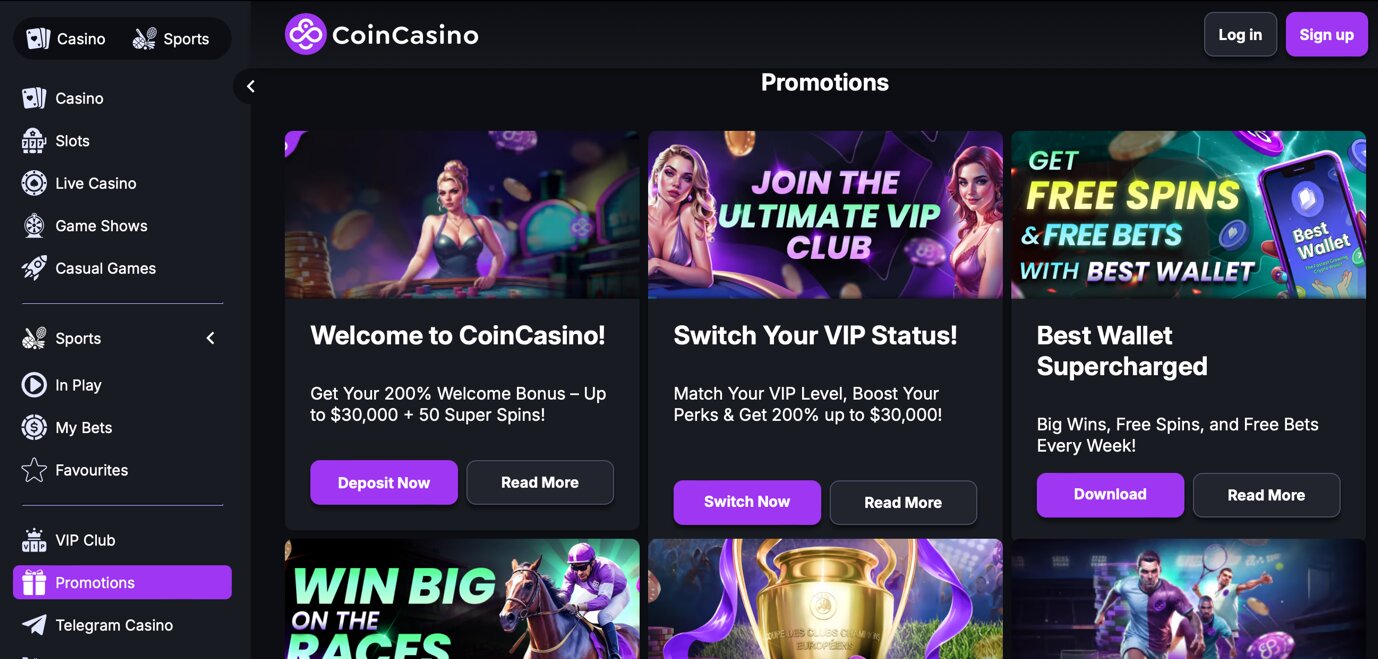The width and height of the screenshot is (1378, 659).
Task: Click the Favourites star icon
Action: click(x=33, y=470)
